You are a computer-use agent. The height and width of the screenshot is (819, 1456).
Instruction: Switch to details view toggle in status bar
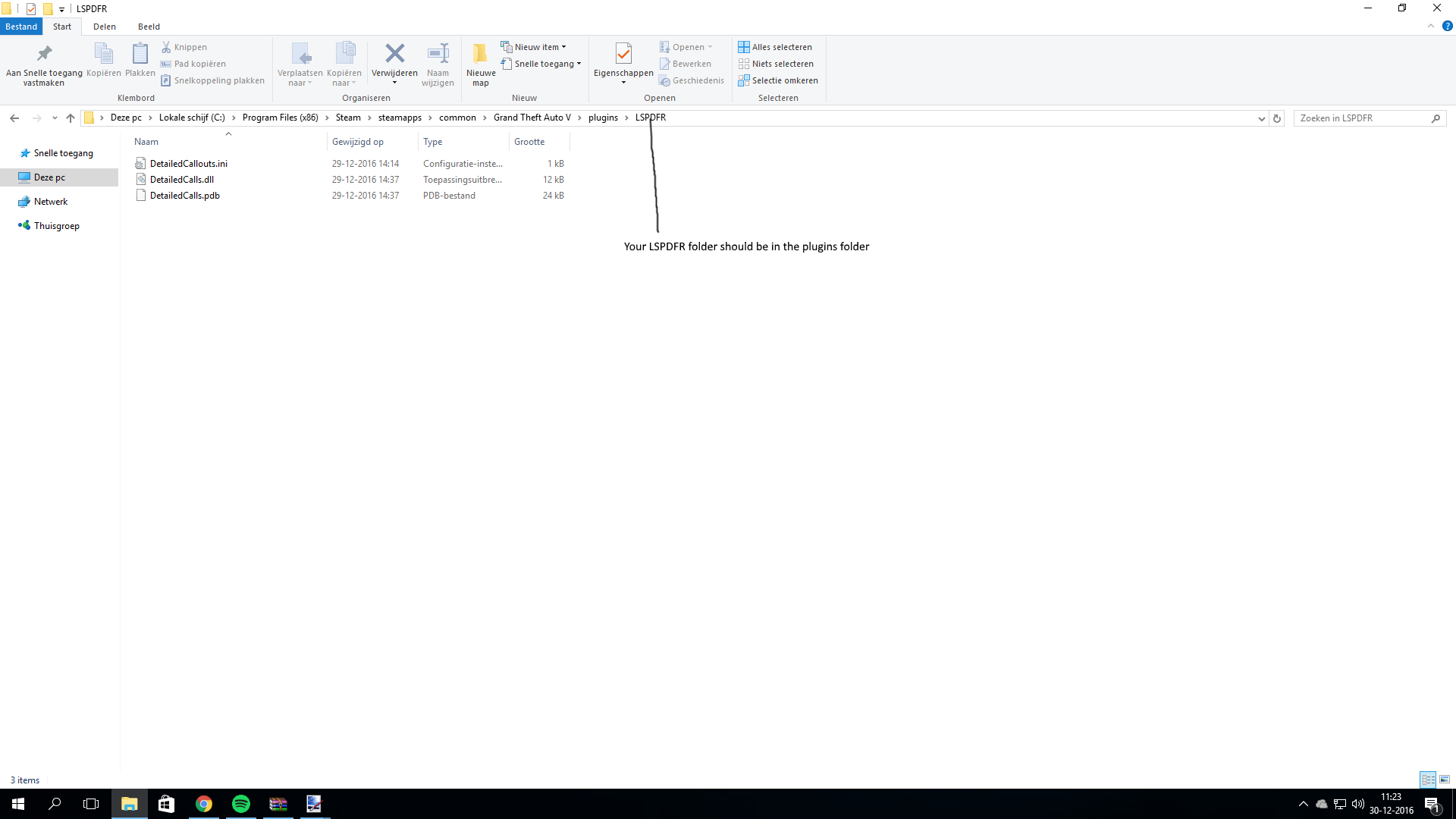(1428, 780)
